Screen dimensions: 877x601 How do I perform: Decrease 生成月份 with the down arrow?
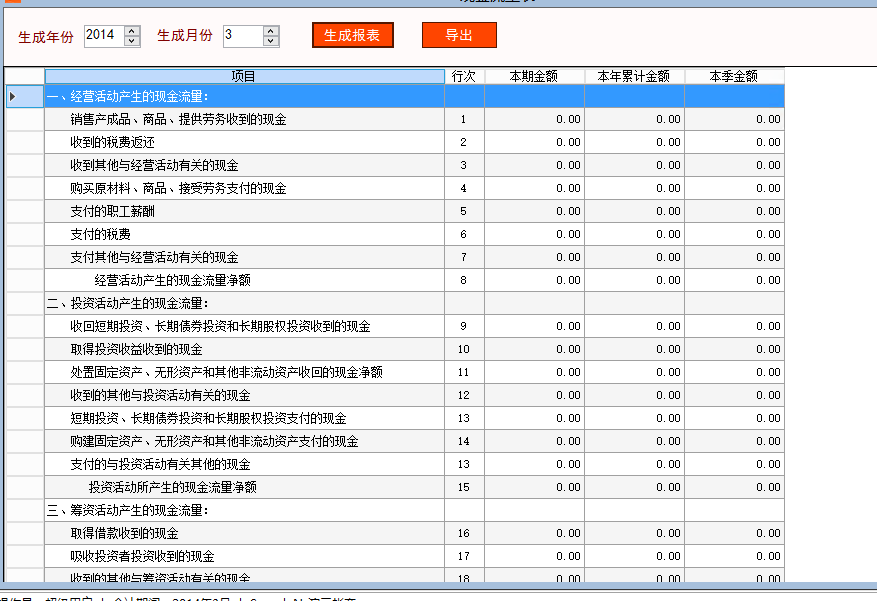point(271,41)
